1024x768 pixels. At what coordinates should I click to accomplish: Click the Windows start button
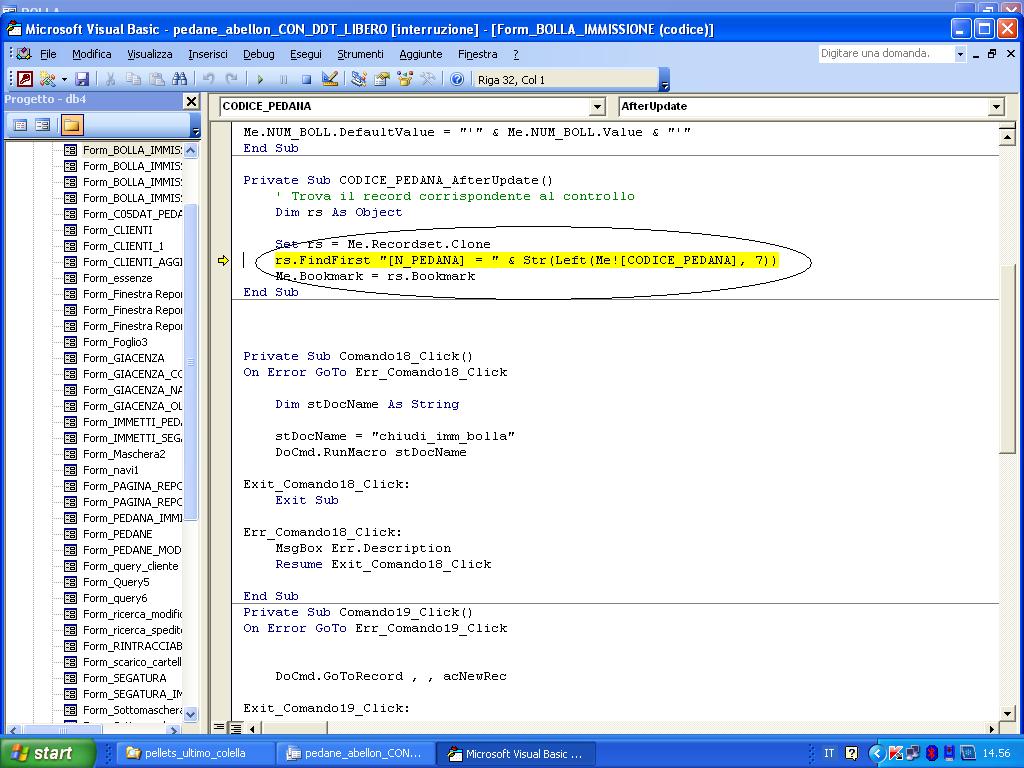[48, 753]
